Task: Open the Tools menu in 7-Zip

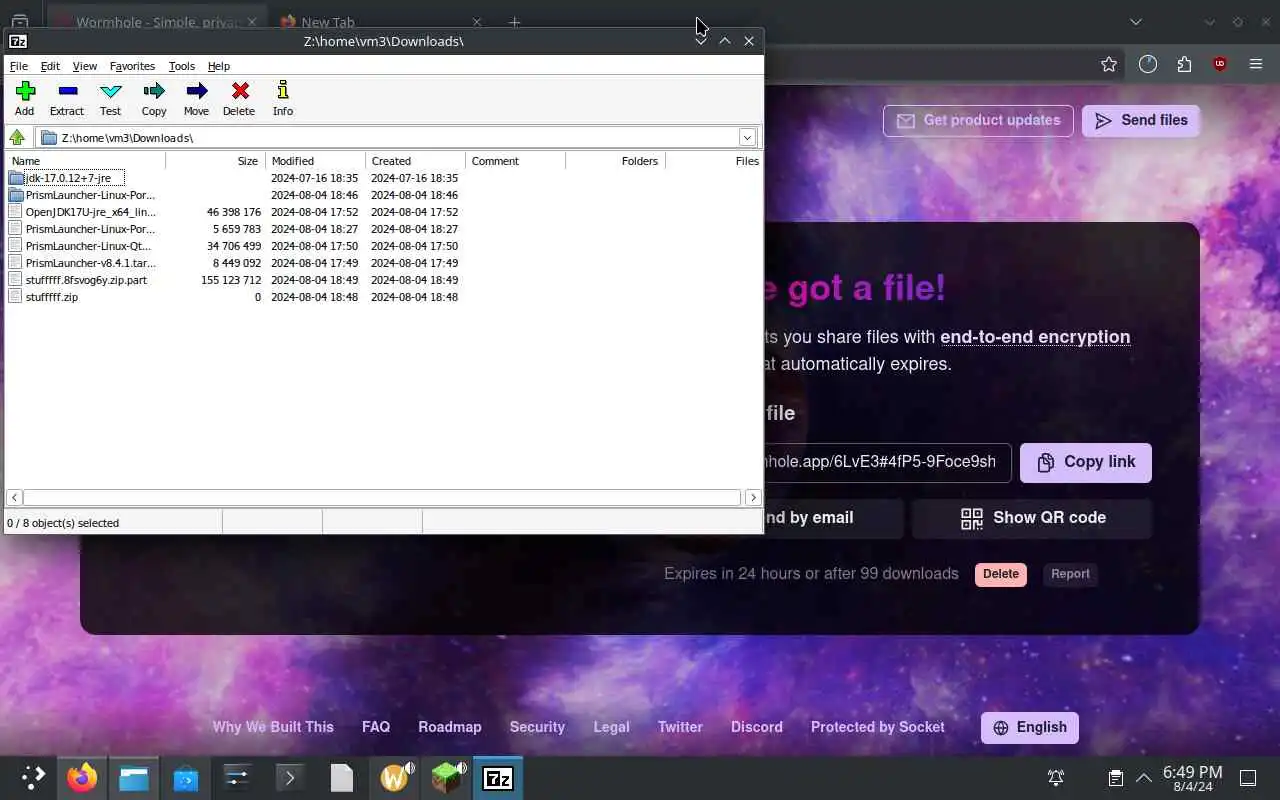Action: point(182,66)
